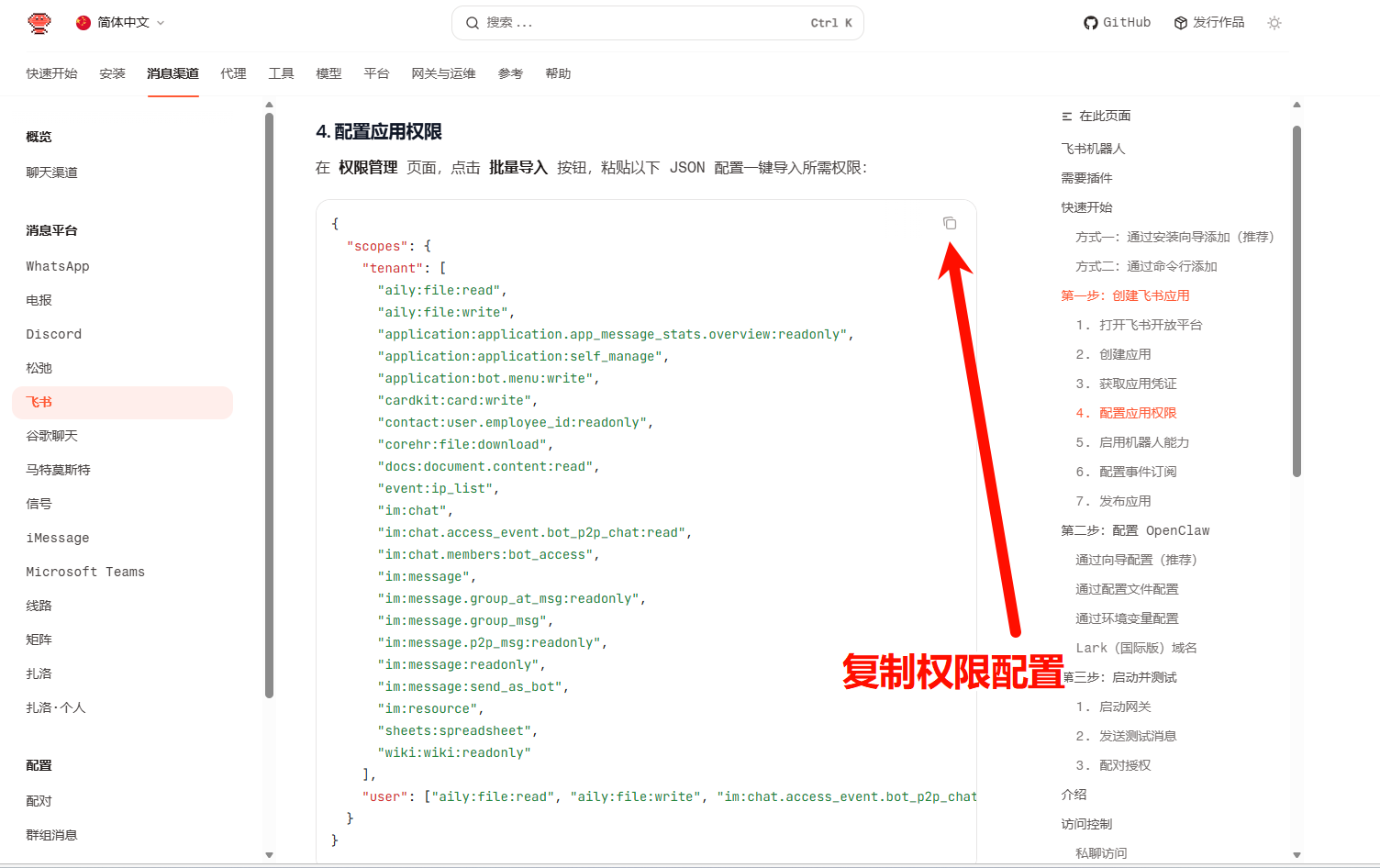
Task: Jump to 启用机器人能力 section in outline
Action: (1143, 442)
